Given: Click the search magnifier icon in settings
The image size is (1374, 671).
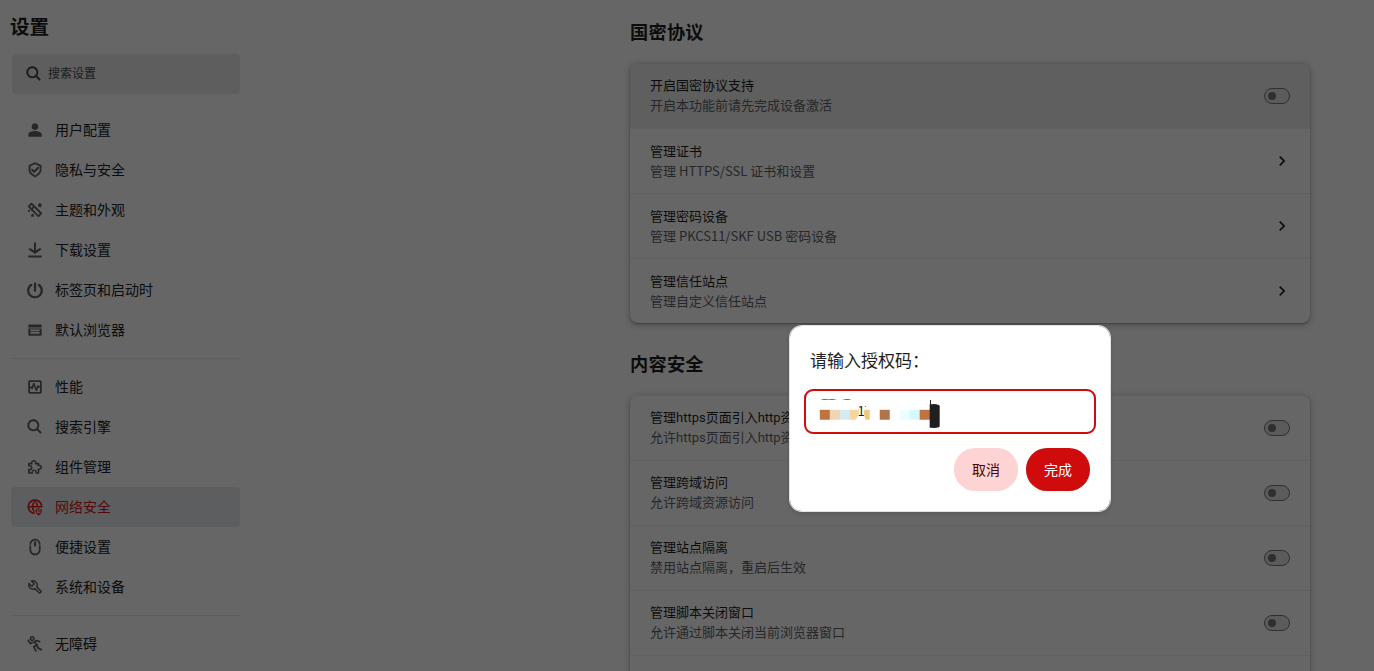Looking at the screenshot, I should click(x=34, y=74).
